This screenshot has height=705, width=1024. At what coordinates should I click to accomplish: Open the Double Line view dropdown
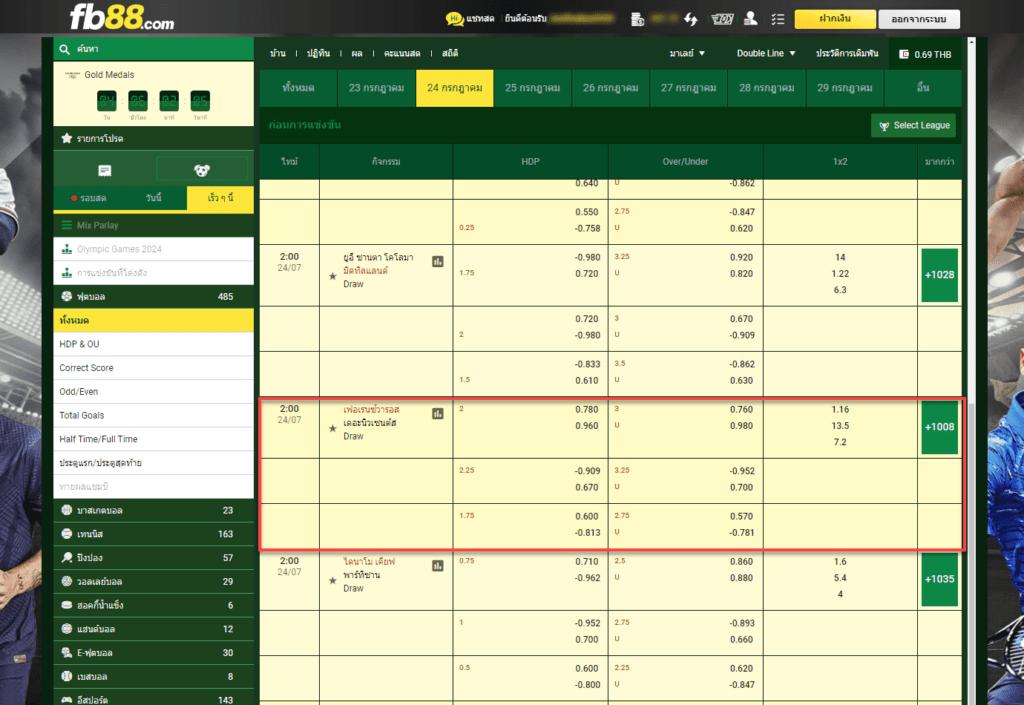click(x=766, y=54)
